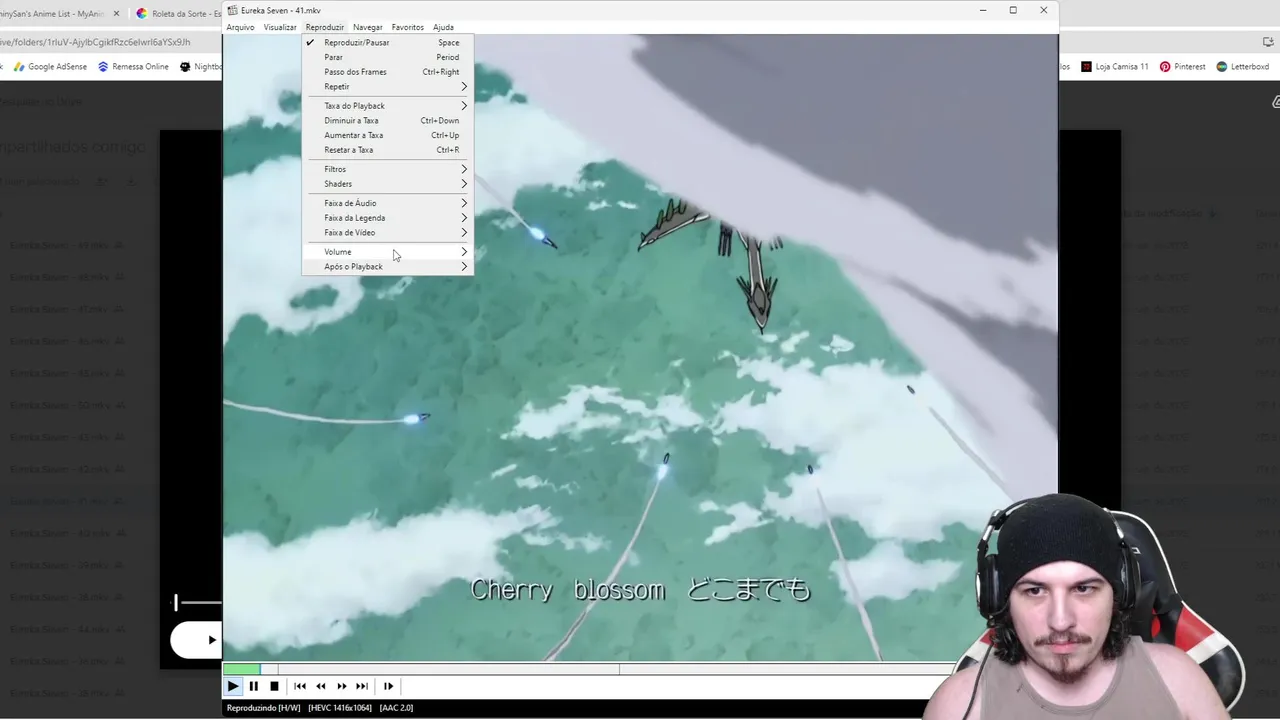1280x720 pixels.
Task: Expand Faixa de Áudio submenu
Action: (388, 203)
